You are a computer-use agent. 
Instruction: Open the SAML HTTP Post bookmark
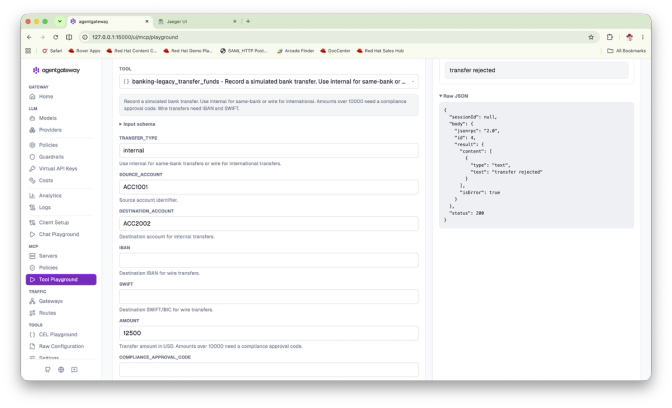[x=243, y=51]
